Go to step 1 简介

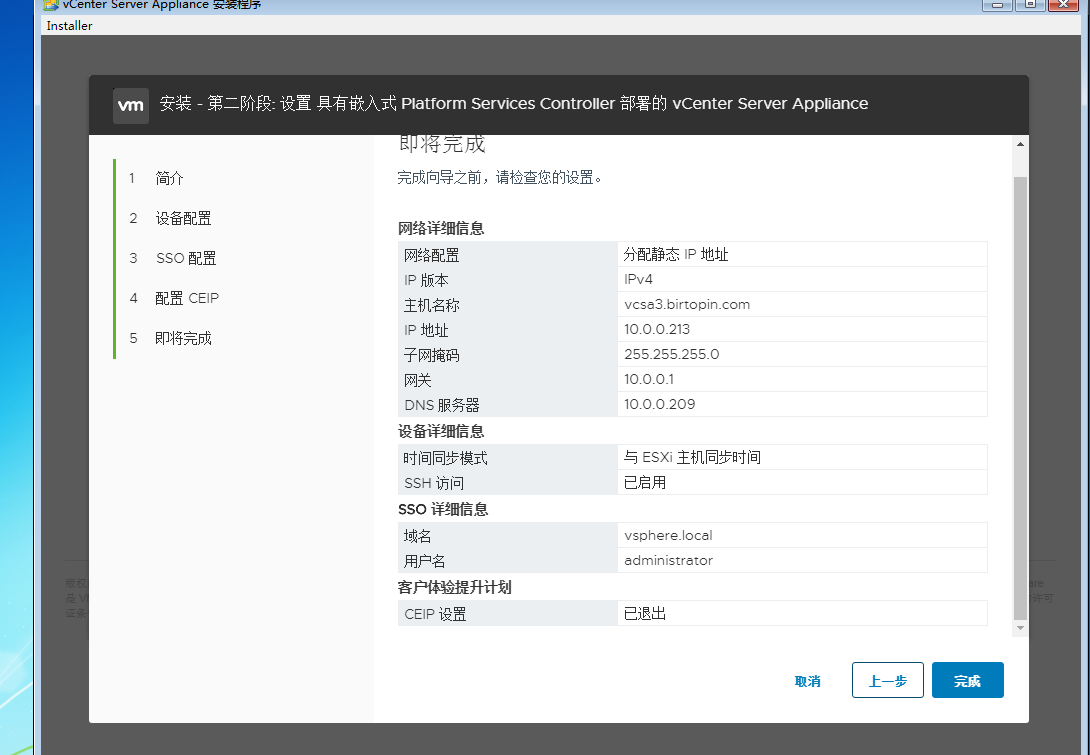(x=170, y=178)
